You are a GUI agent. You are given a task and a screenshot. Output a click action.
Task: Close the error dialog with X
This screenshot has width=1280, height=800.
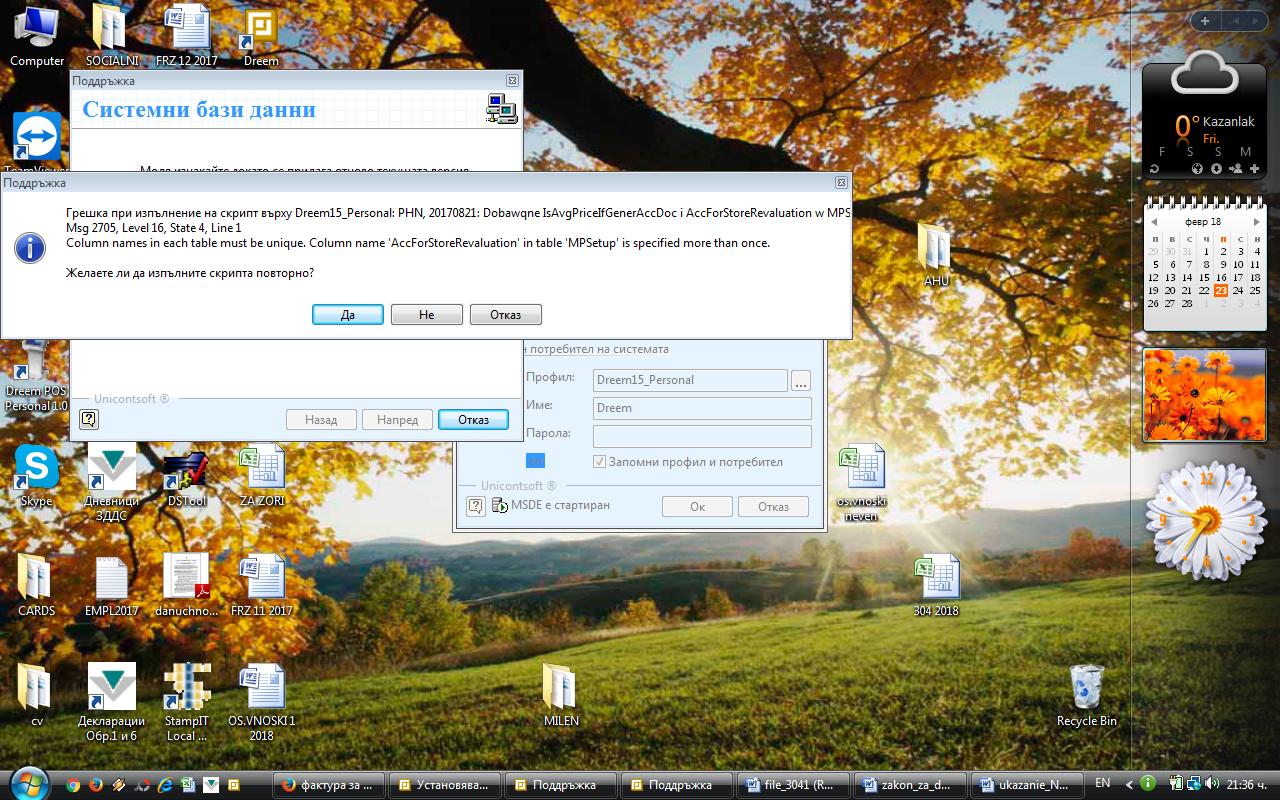841,183
